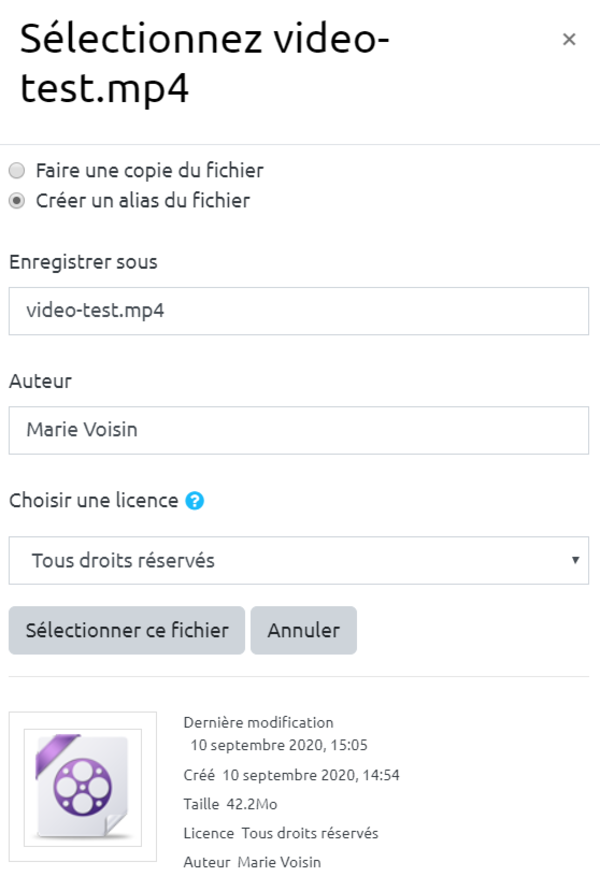Click the 'Enregistrer sous' filename field
600x891 pixels.
299,311
